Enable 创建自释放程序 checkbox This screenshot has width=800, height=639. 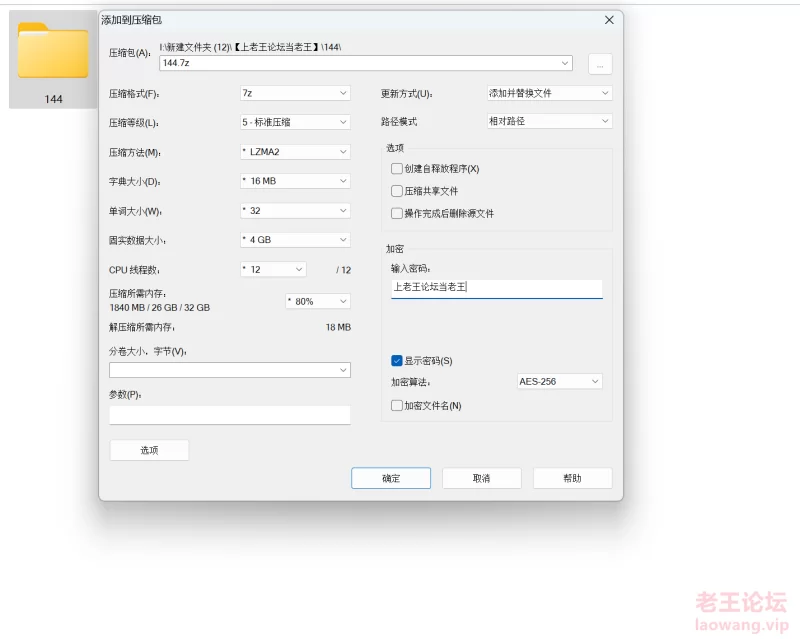click(x=396, y=169)
